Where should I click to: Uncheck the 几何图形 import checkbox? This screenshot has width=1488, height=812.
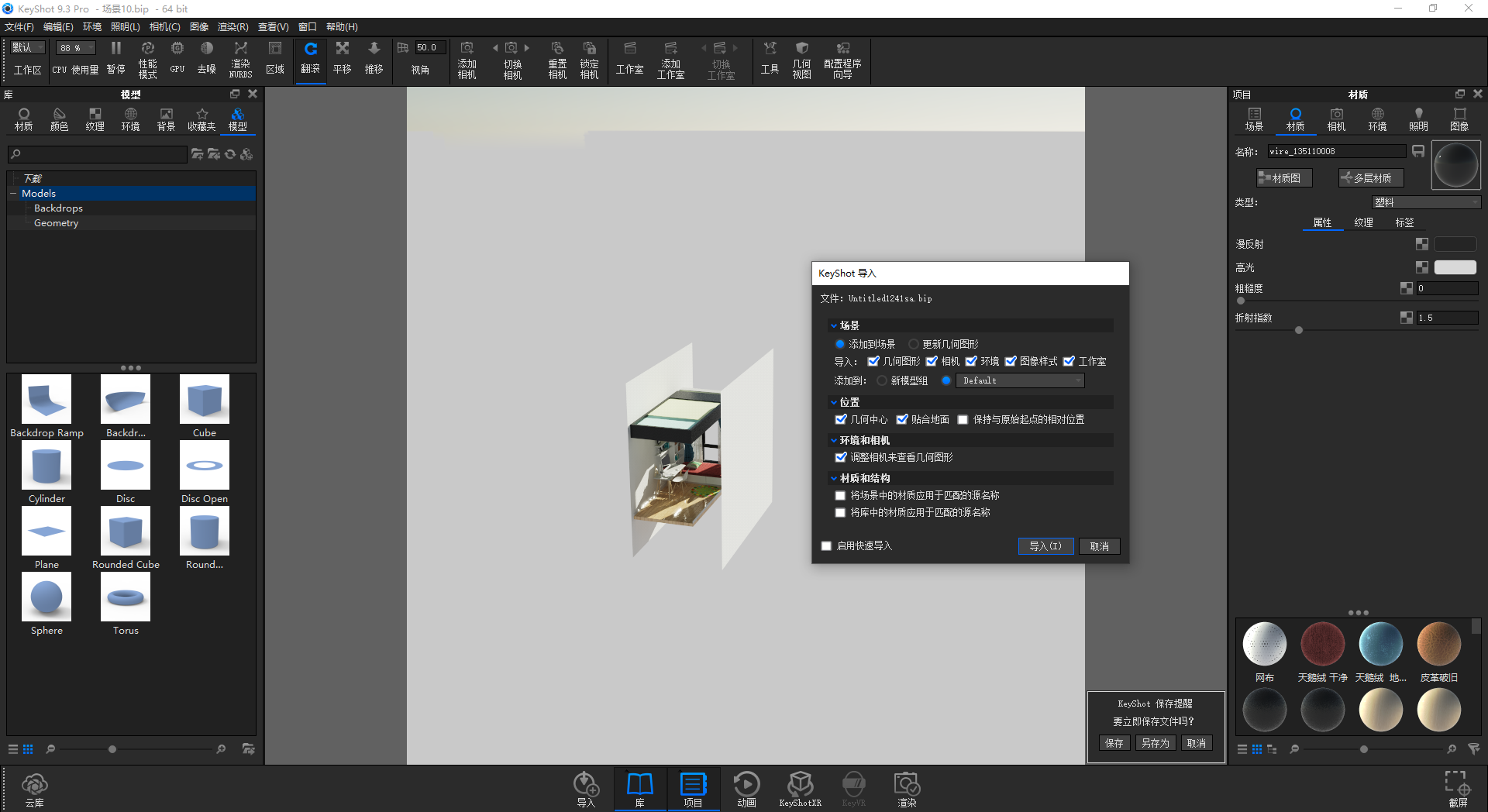pos(873,361)
